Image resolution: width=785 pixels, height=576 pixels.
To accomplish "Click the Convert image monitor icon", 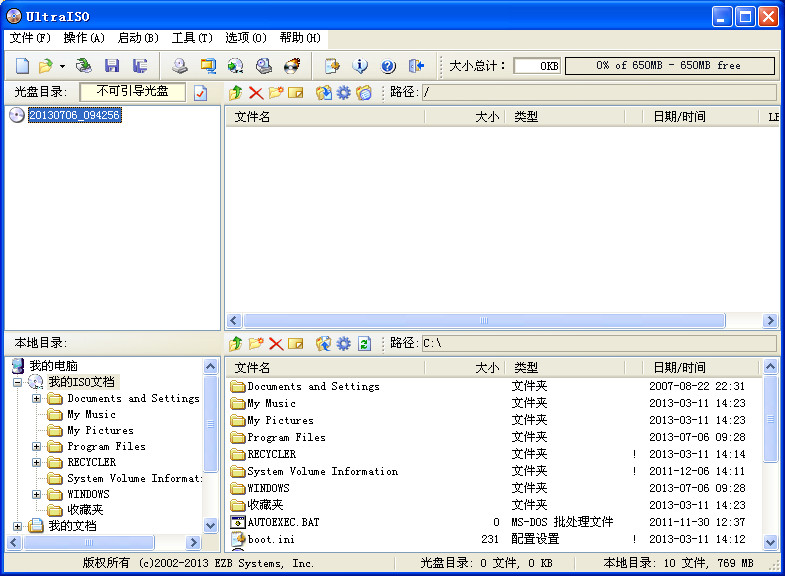I will click(x=208, y=66).
